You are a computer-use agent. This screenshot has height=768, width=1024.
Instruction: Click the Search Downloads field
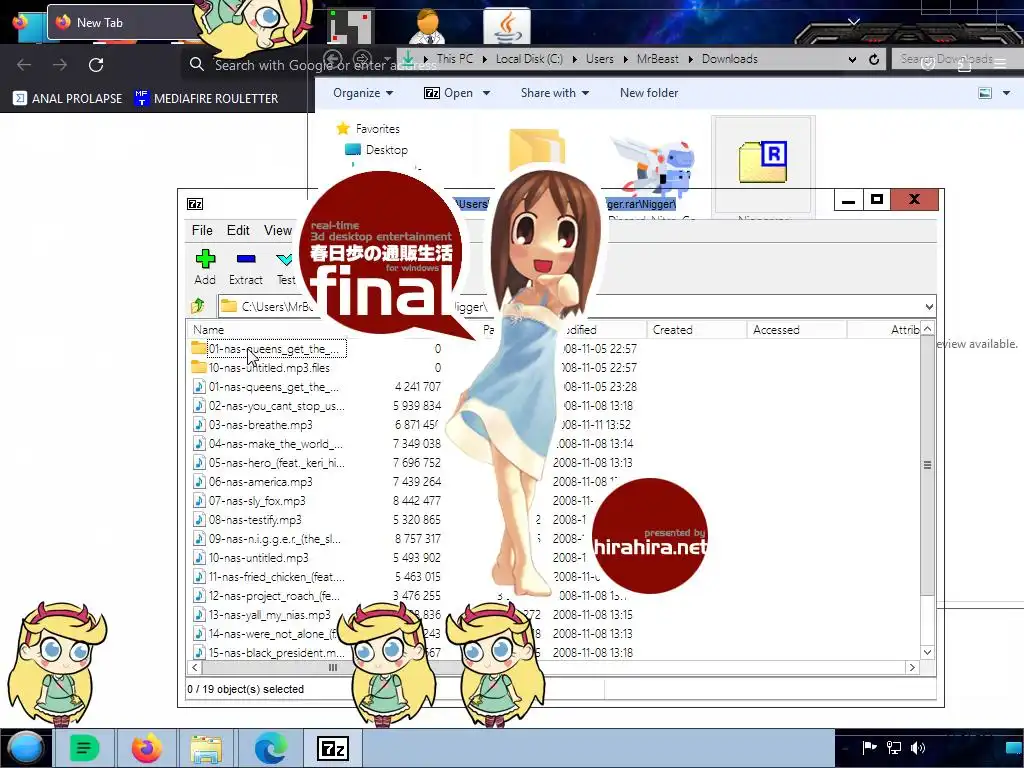[x=955, y=59]
